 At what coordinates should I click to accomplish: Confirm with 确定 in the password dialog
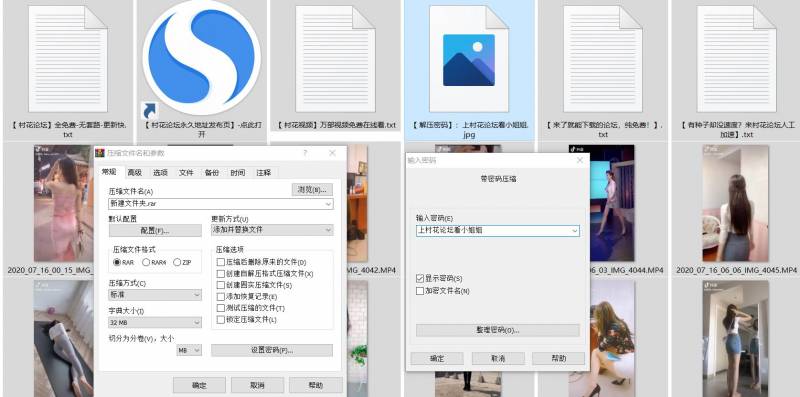[437, 358]
